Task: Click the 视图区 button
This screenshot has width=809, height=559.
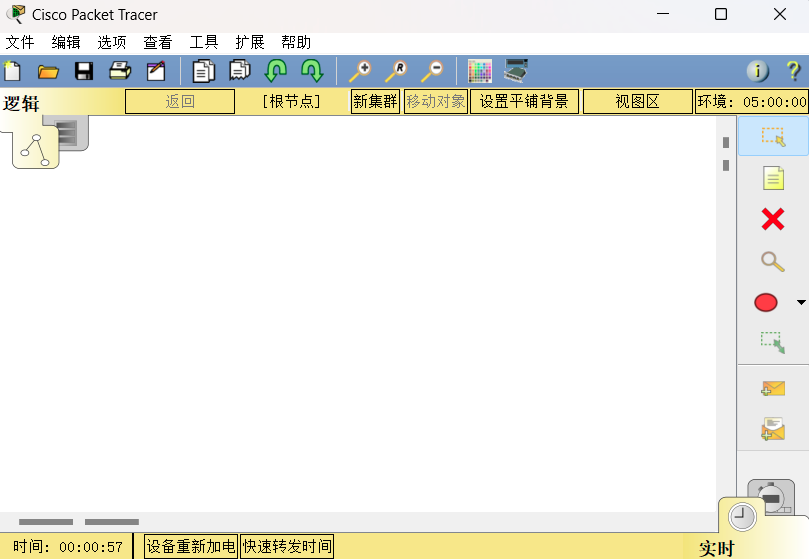Action: [638, 101]
